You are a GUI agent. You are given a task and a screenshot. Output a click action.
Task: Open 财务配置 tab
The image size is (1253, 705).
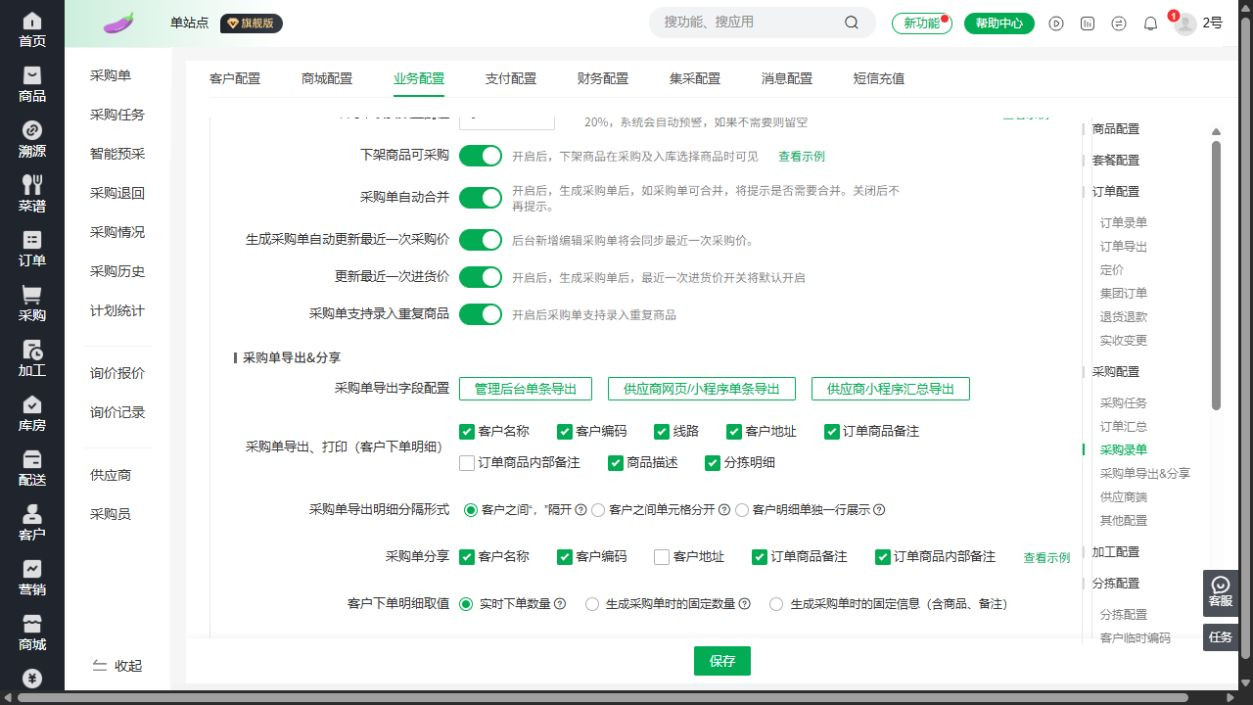pos(602,78)
